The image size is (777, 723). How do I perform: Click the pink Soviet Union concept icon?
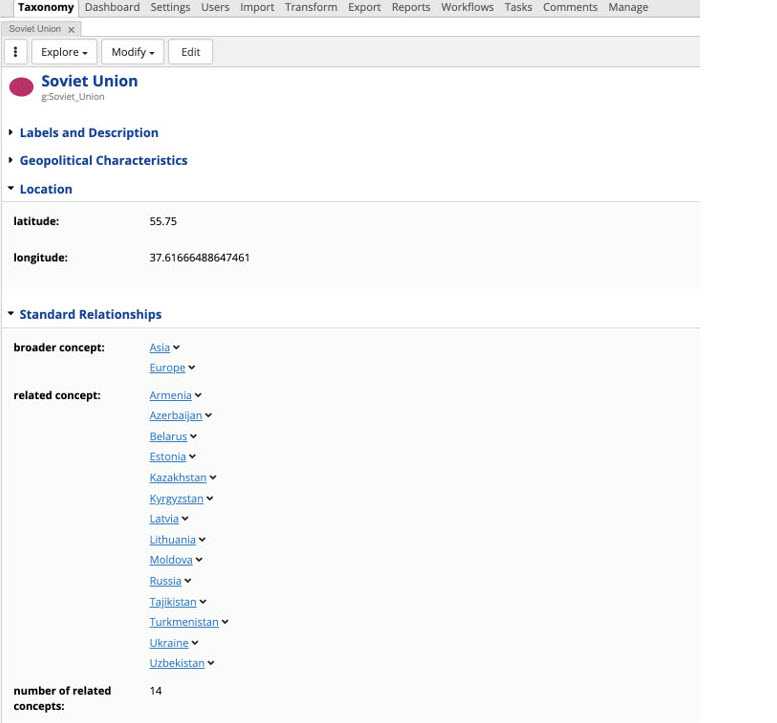point(21,87)
